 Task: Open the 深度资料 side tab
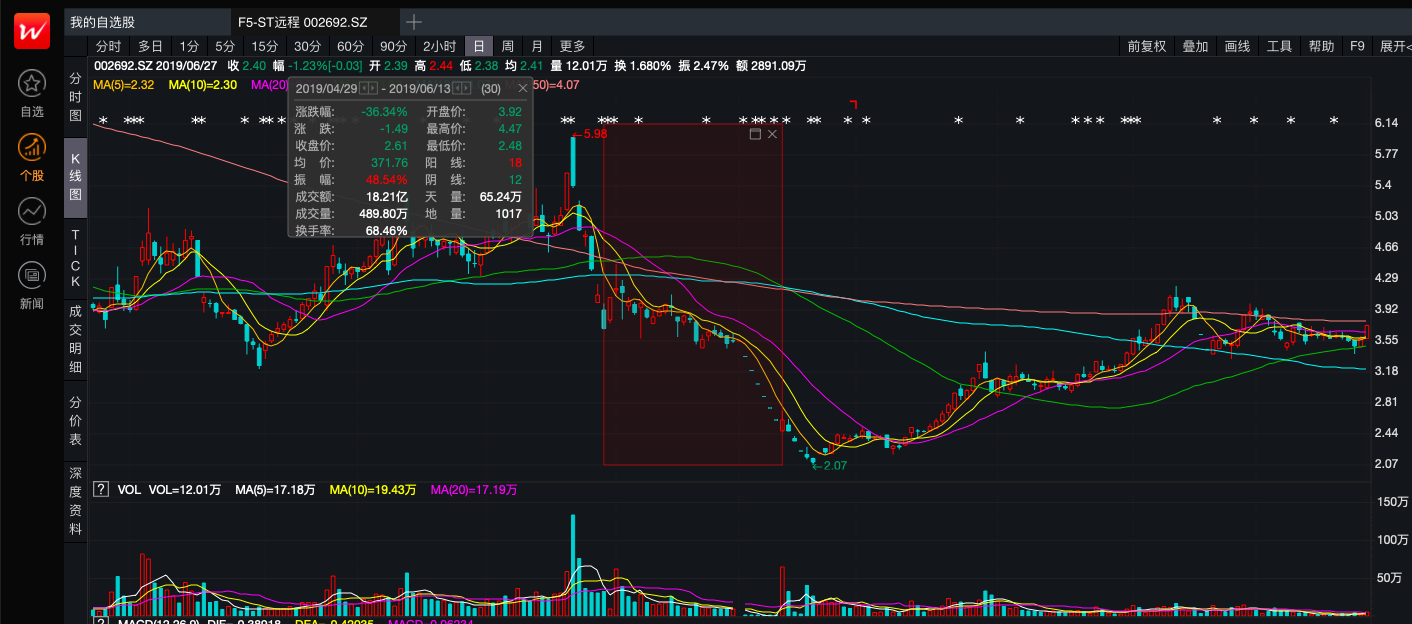coord(76,500)
